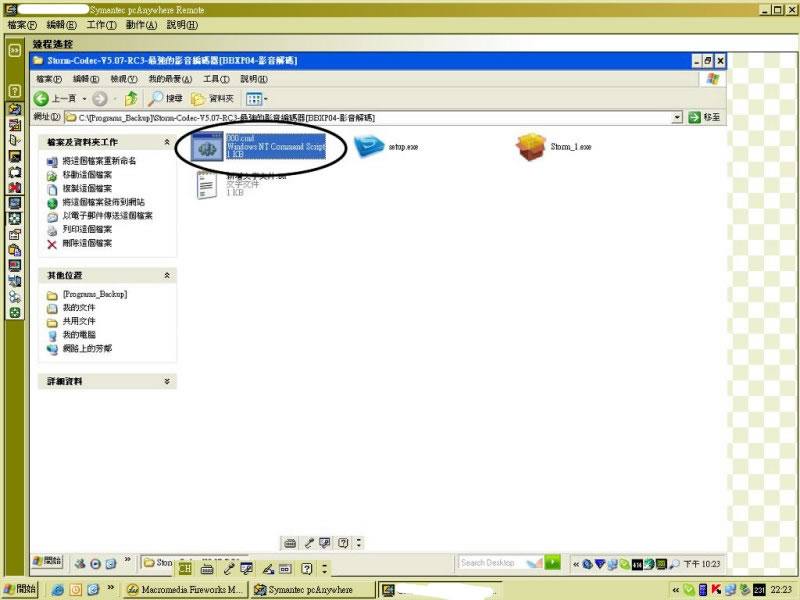Click the green icon at the bottom of the pcAnywhere left toolbar
The height and width of the screenshot is (600, 800).
point(15,313)
